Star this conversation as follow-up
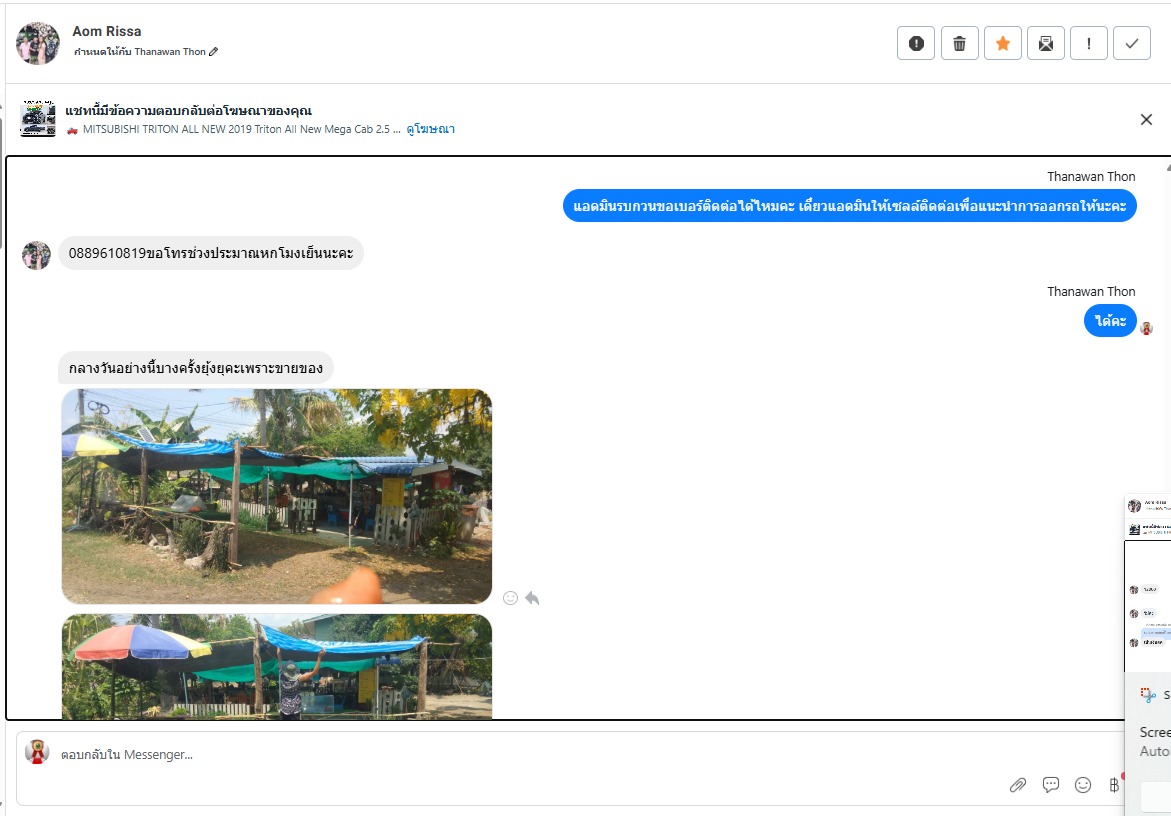The width and height of the screenshot is (1171, 816). 1003,43
